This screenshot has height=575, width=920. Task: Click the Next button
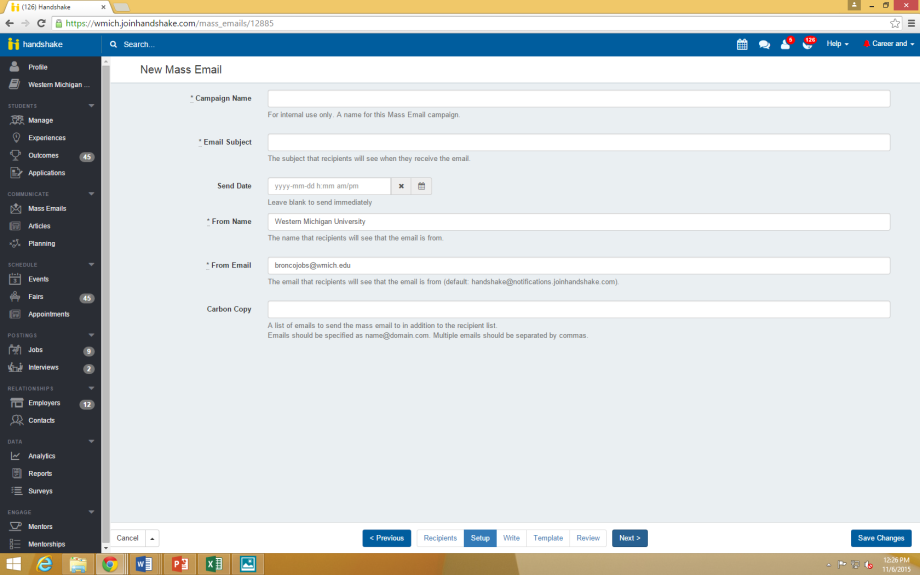[630, 538]
